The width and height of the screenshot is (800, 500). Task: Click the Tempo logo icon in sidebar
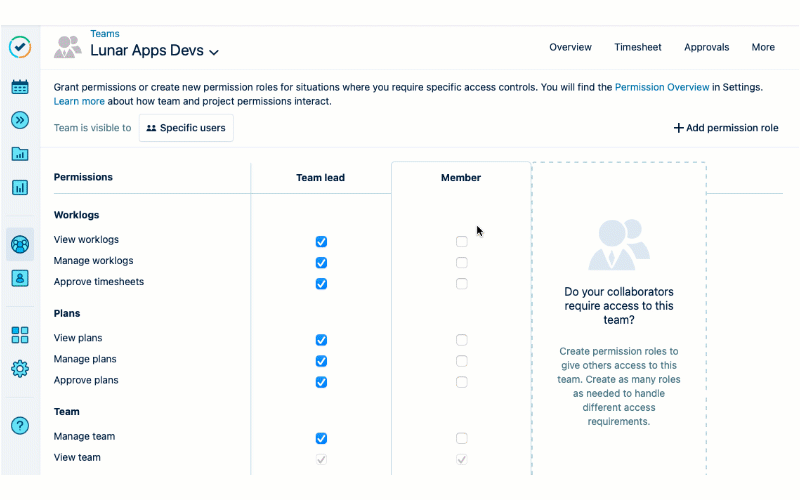(20, 47)
